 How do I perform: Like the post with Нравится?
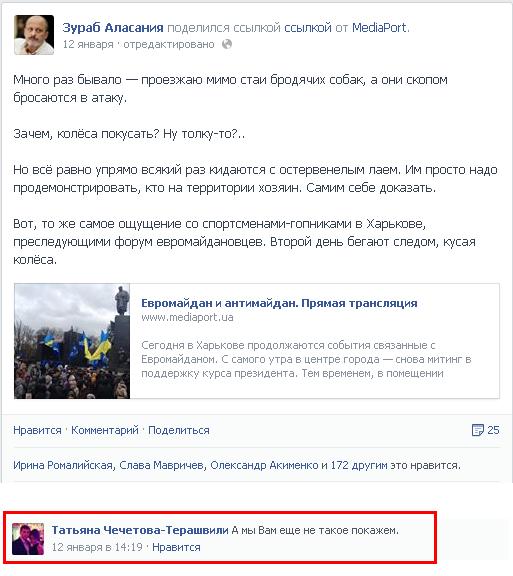[x=37, y=430]
